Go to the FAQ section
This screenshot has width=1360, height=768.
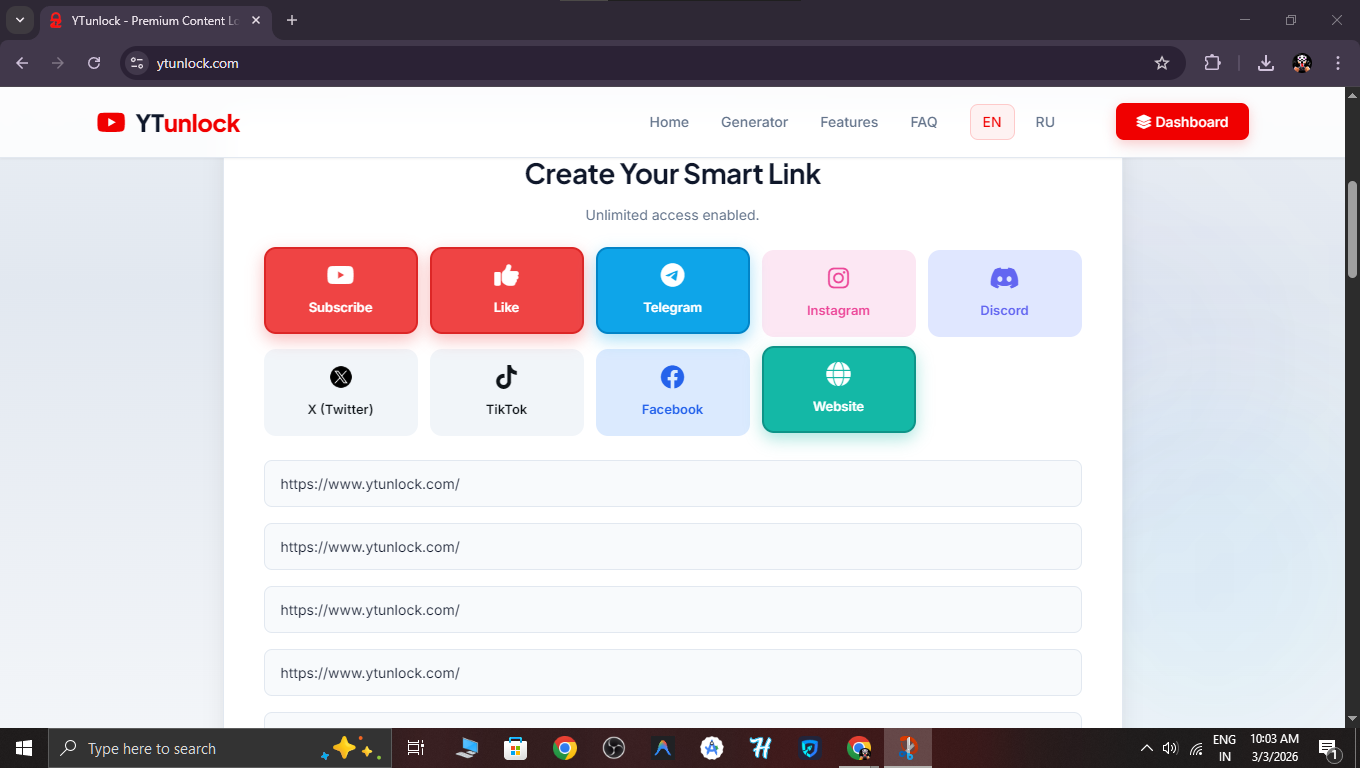click(x=923, y=122)
